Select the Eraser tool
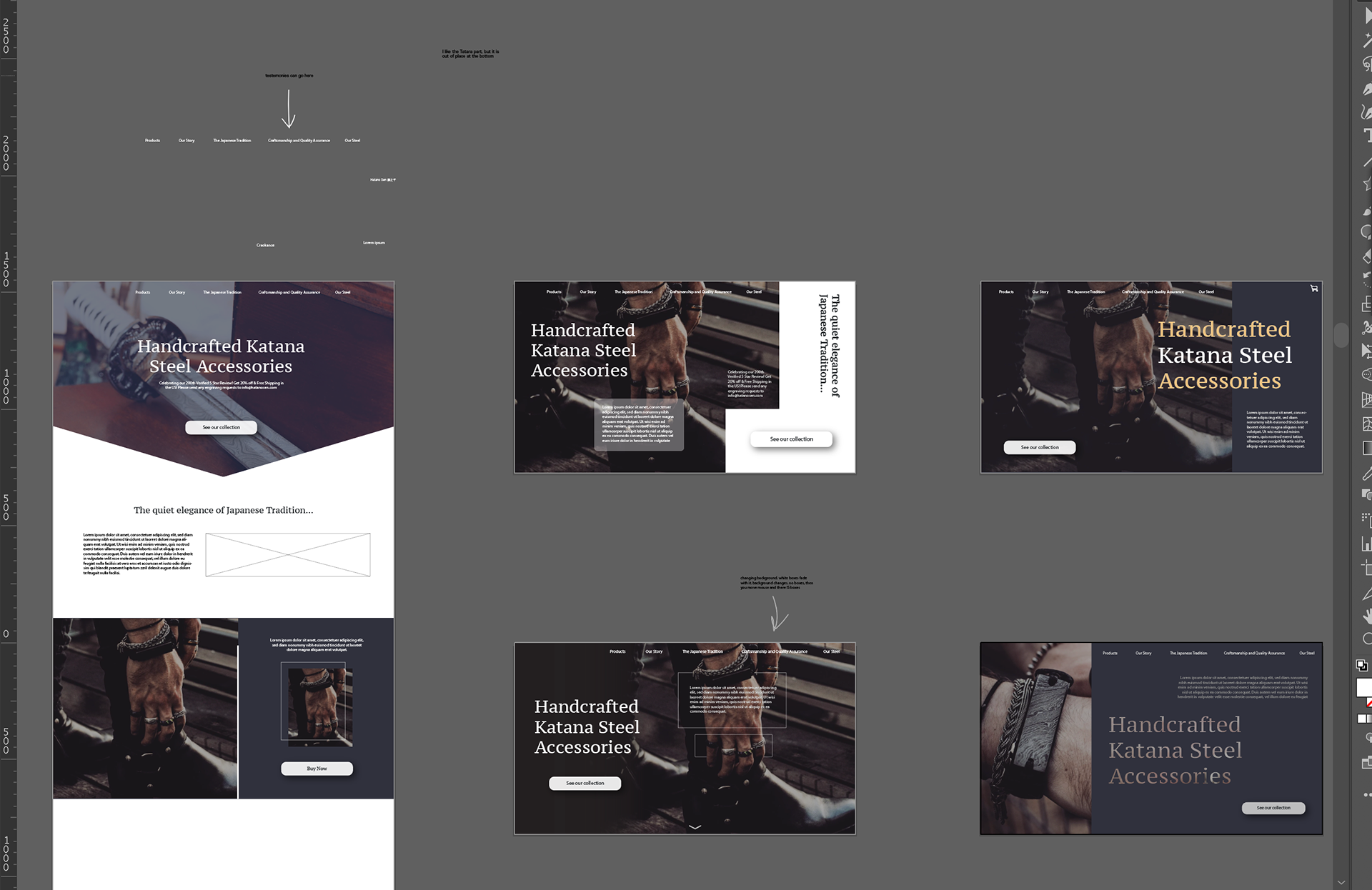 click(1366, 256)
